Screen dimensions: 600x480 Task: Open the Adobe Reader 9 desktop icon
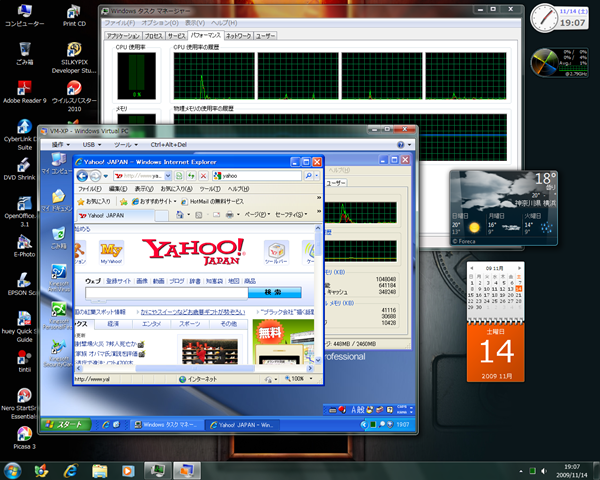pyautogui.click(x=22, y=88)
